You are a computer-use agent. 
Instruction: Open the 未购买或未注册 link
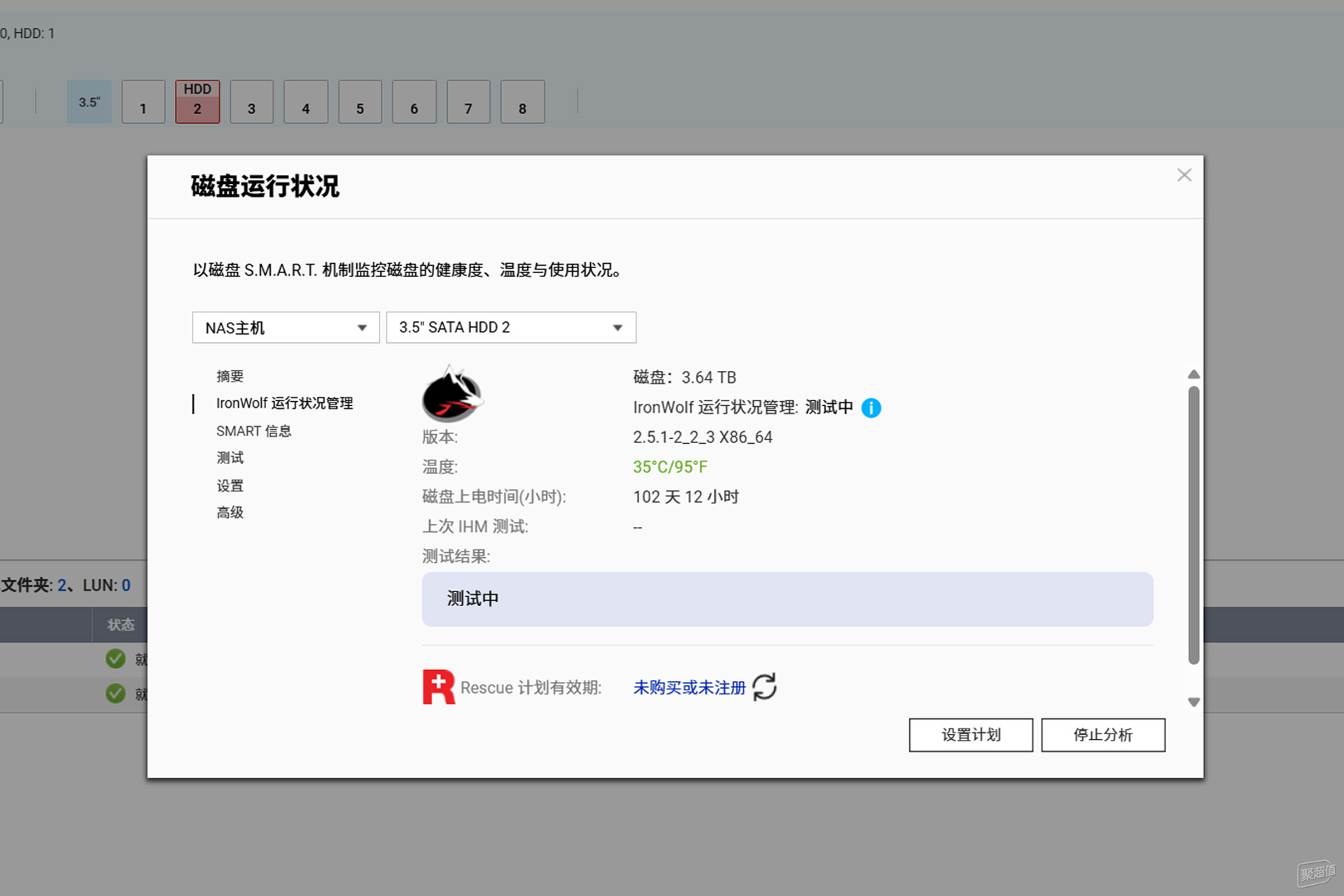coord(689,687)
